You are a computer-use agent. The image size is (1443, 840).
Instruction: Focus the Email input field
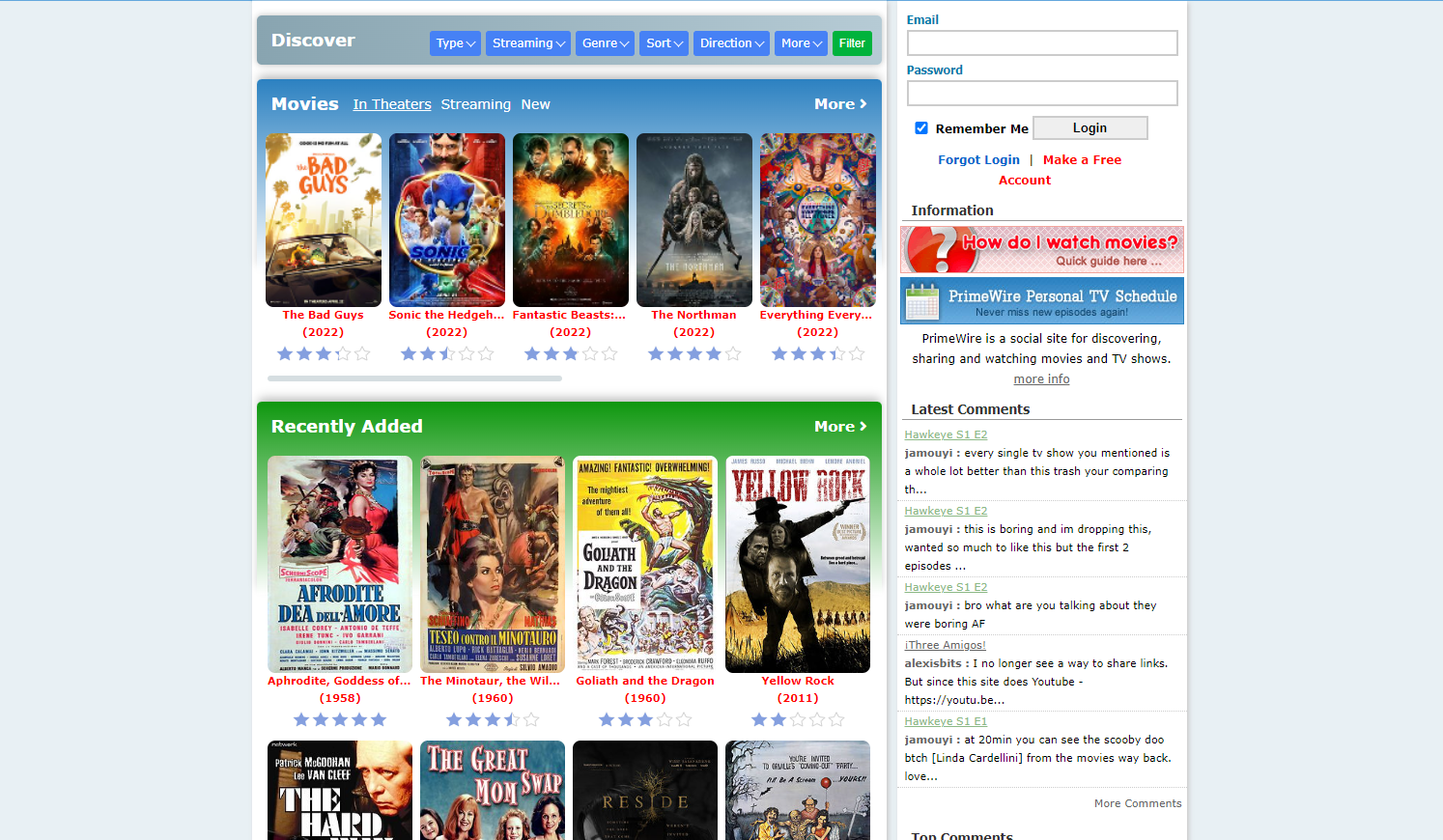pyautogui.click(x=1042, y=43)
